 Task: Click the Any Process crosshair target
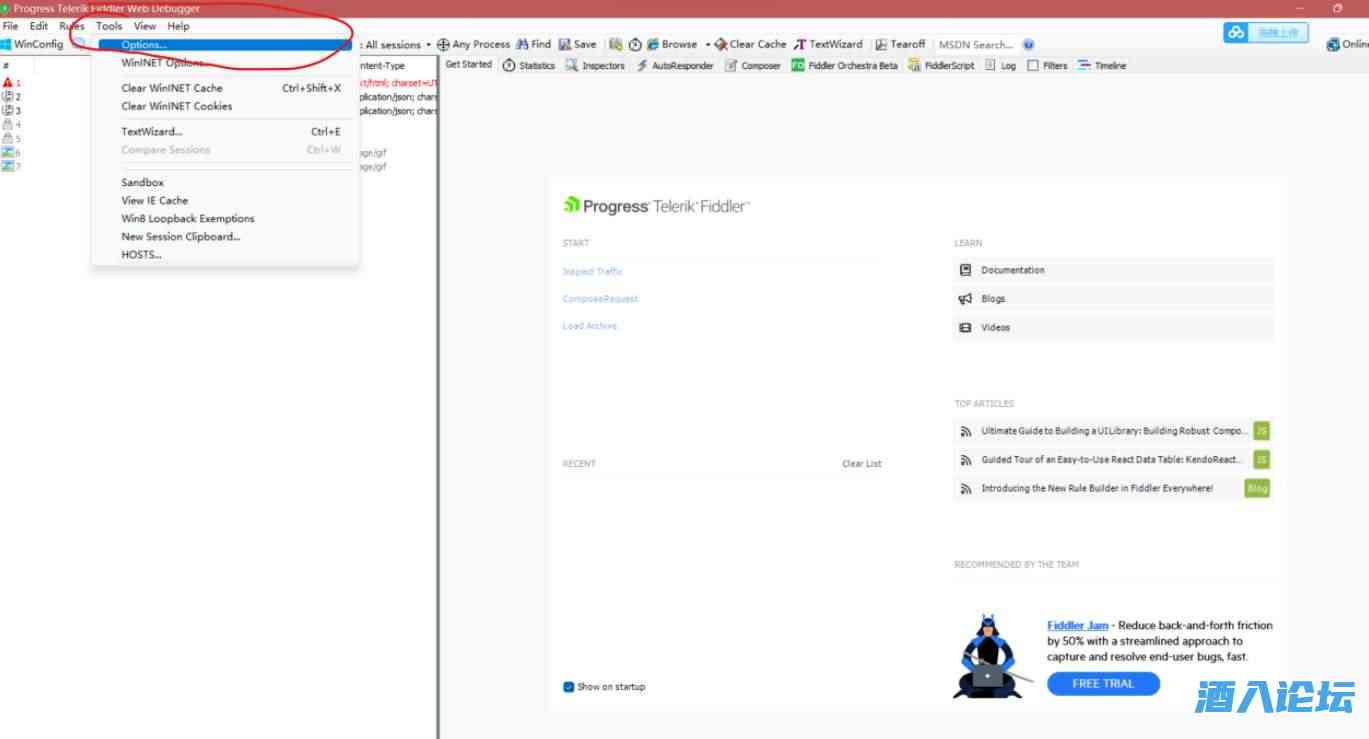pyautogui.click(x=474, y=44)
